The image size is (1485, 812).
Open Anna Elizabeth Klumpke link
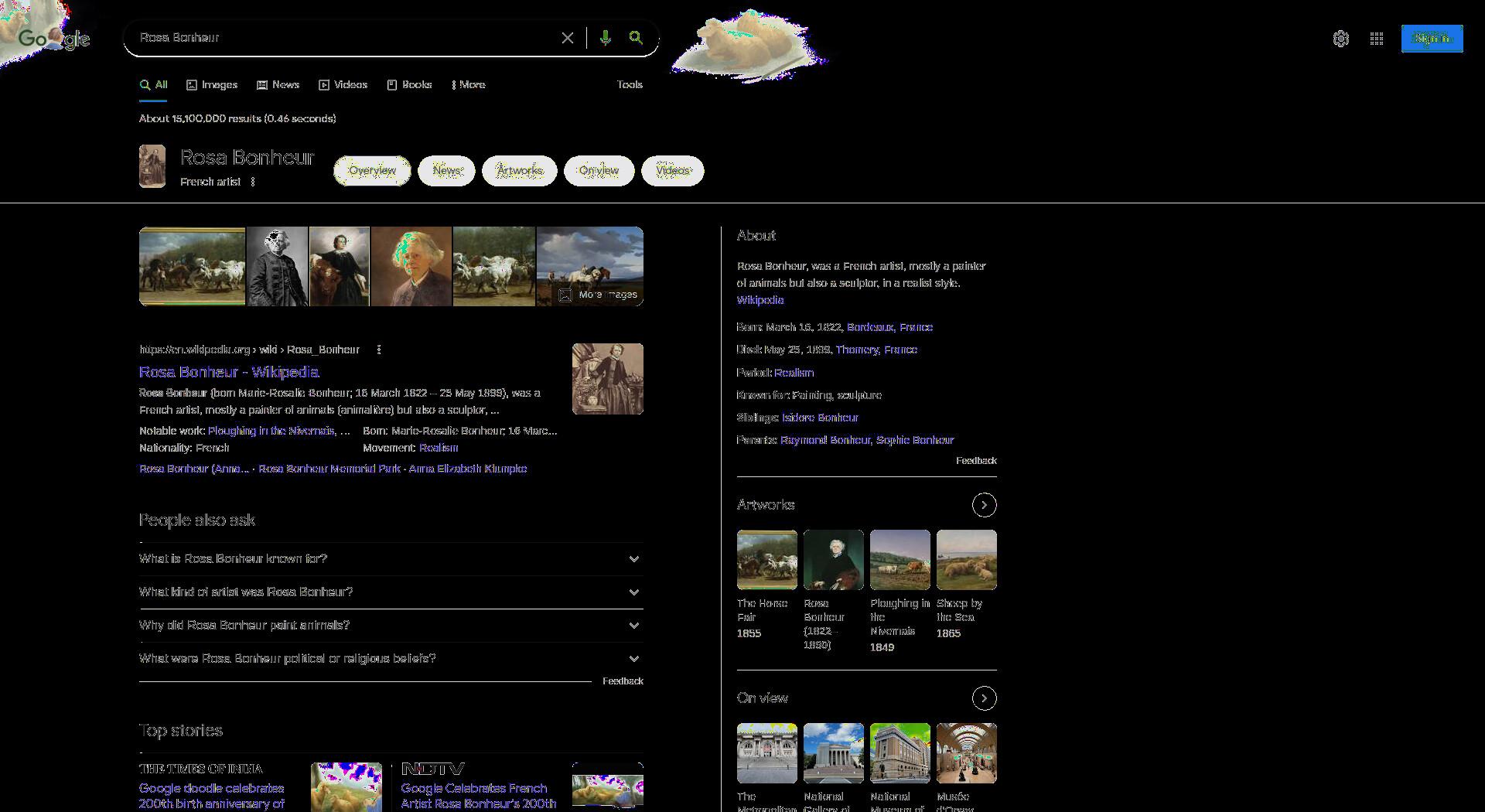pos(468,469)
